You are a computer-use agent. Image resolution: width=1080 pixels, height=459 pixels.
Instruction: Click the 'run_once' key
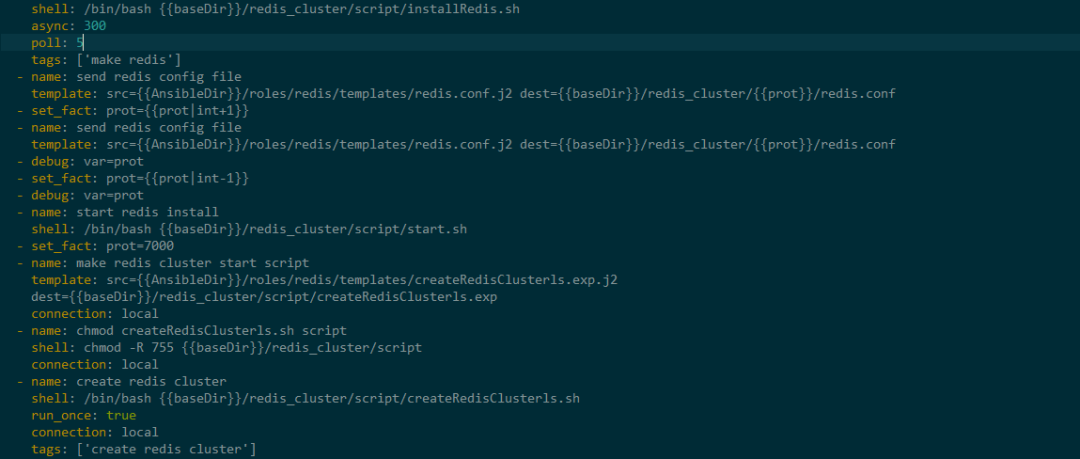click(63, 415)
